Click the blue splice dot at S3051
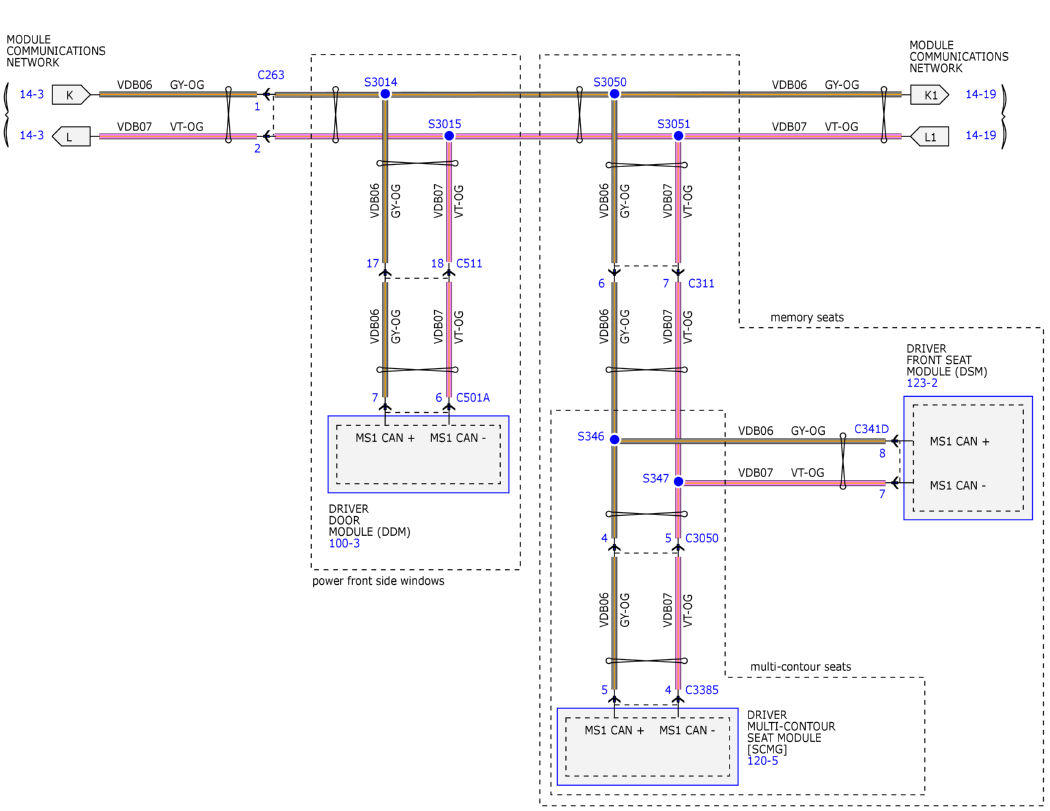Image resolution: width=1050 pixels, height=811 pixels. [x=678, y=135]
